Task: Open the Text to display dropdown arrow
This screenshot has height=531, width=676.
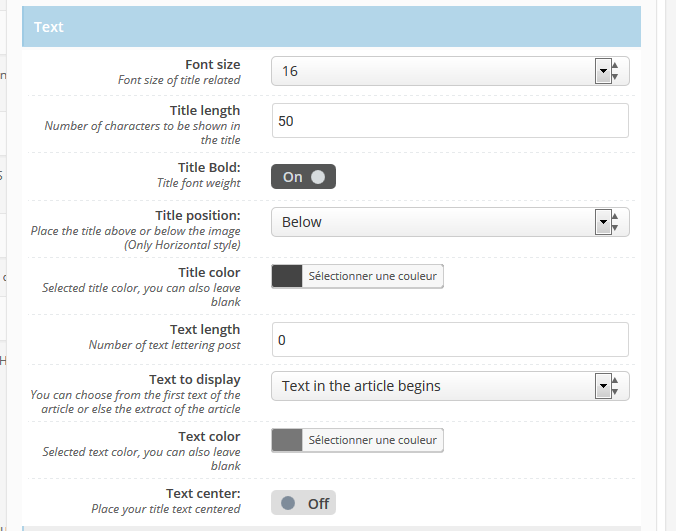Action: click(603, 386)
